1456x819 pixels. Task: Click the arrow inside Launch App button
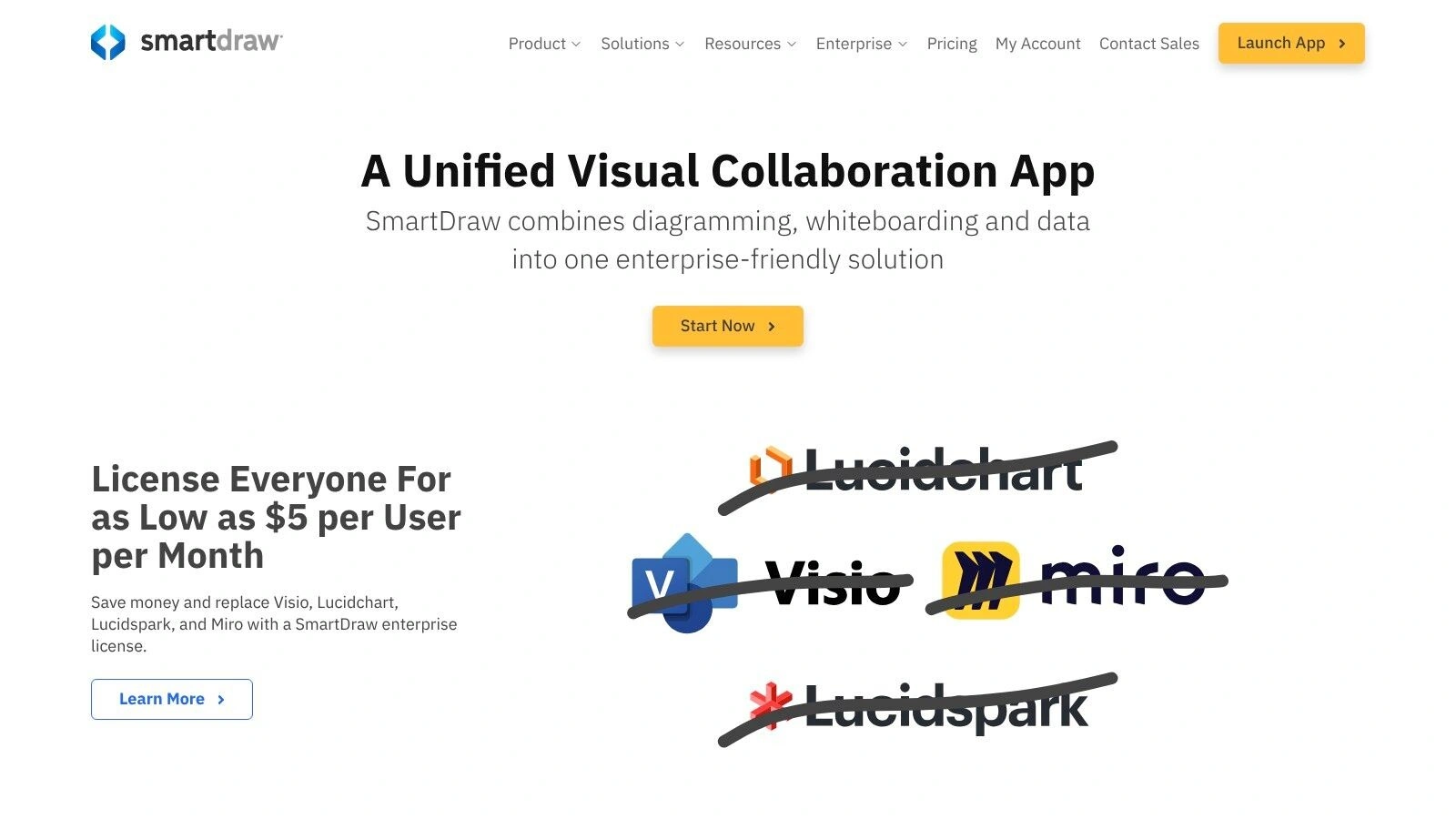[1342, 44]
